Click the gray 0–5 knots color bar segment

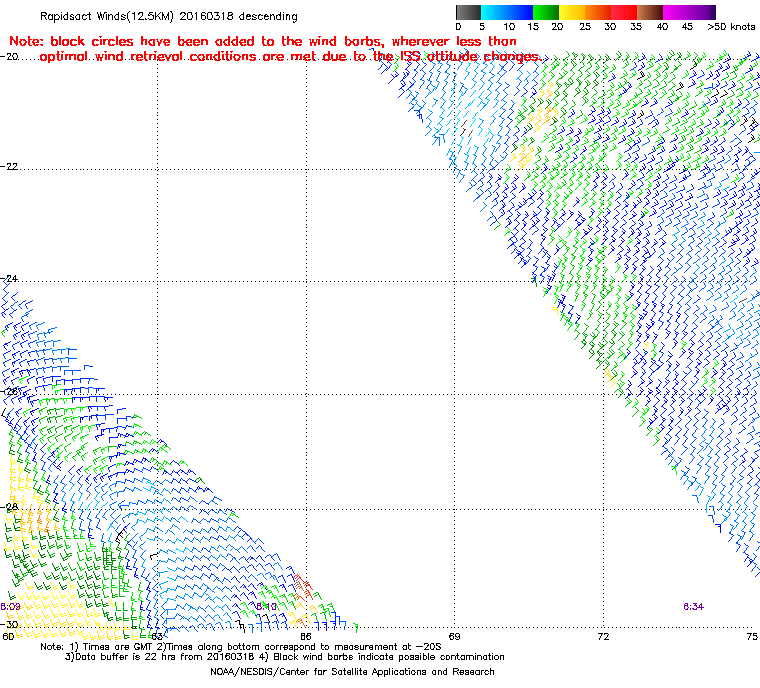pyautogui.click(x=468, y=12)
